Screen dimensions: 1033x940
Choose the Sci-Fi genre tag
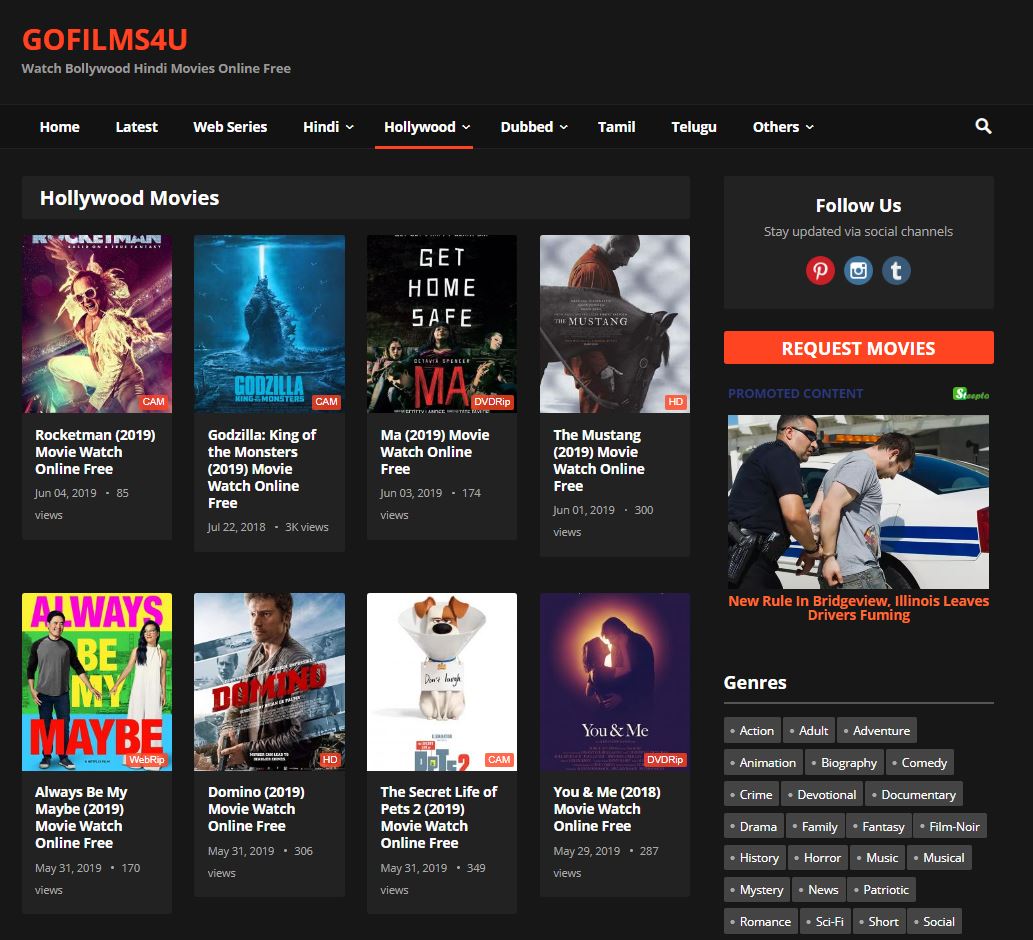coord(825,922)
